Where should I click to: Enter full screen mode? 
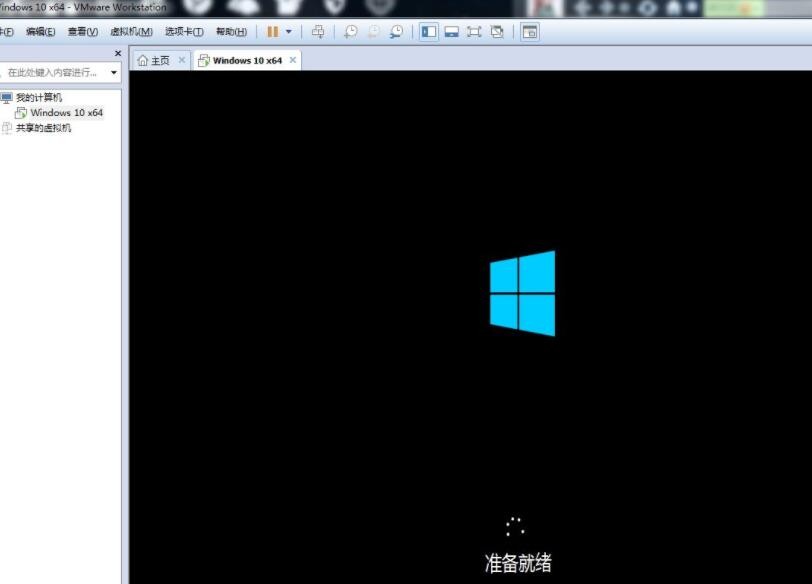tap(474, 32)
